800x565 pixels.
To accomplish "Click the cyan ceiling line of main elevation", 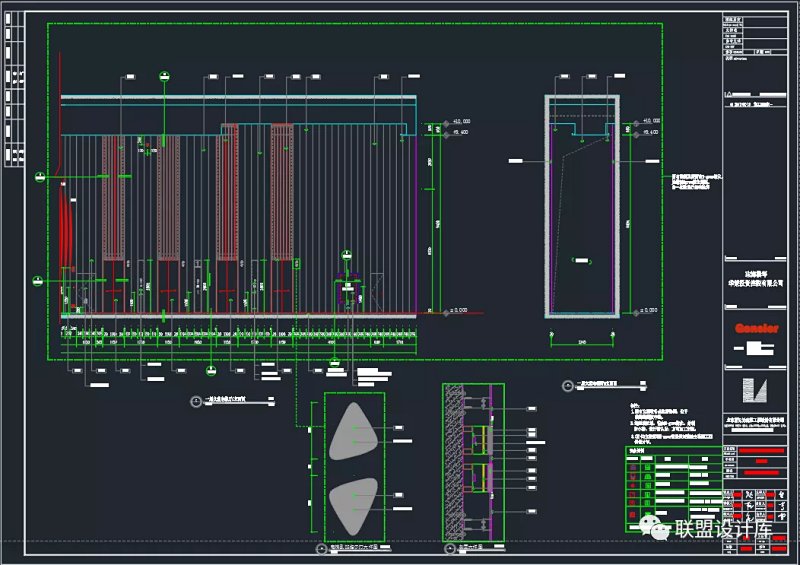I will [238, 97].
